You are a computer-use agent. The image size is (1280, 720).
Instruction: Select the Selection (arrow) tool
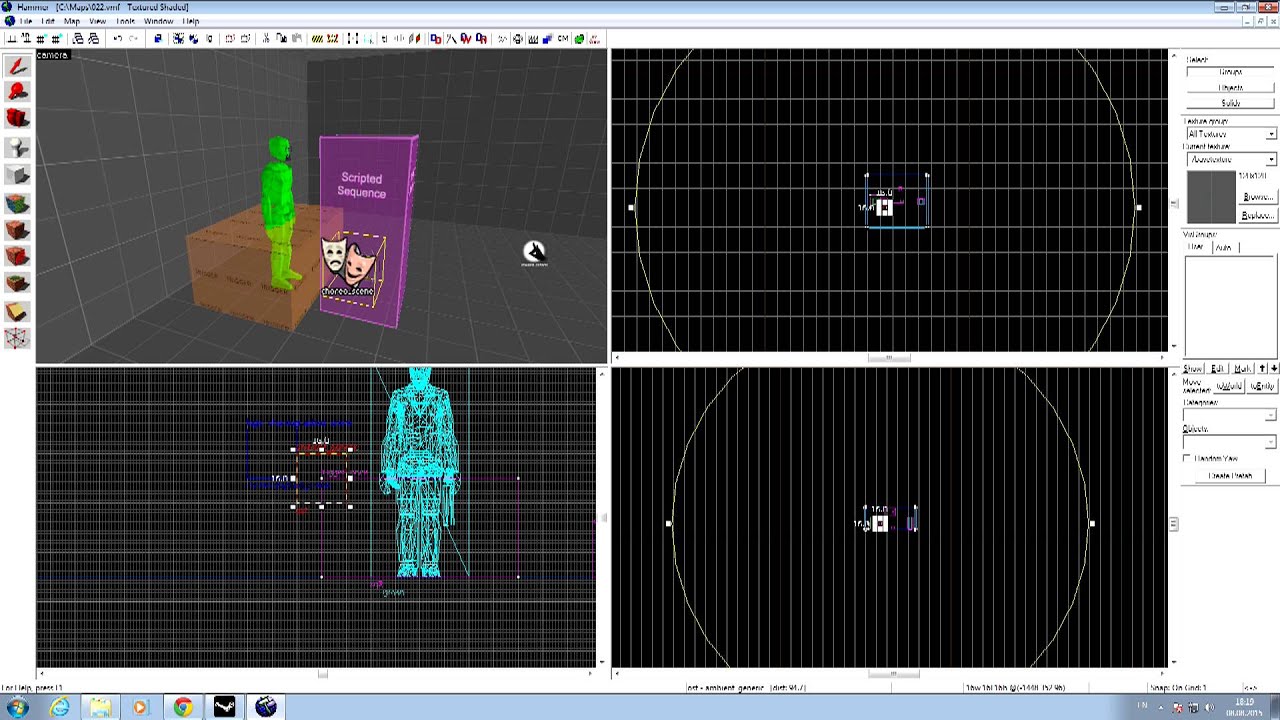(x=17, y=66)
